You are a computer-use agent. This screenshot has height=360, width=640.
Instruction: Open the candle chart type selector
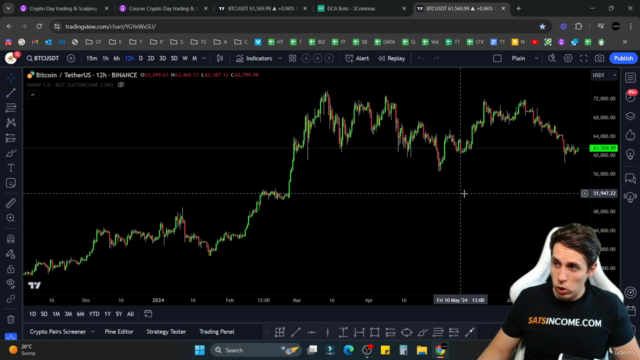pyautogui.click(x=220, y=58)
